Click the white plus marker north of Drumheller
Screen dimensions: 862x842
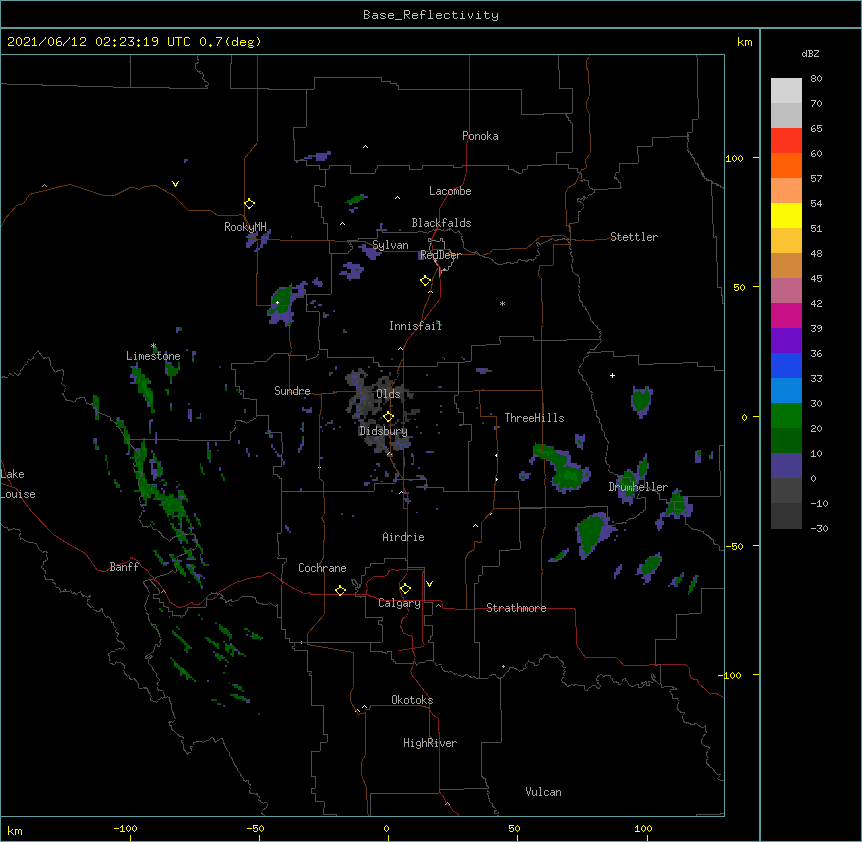612,375
